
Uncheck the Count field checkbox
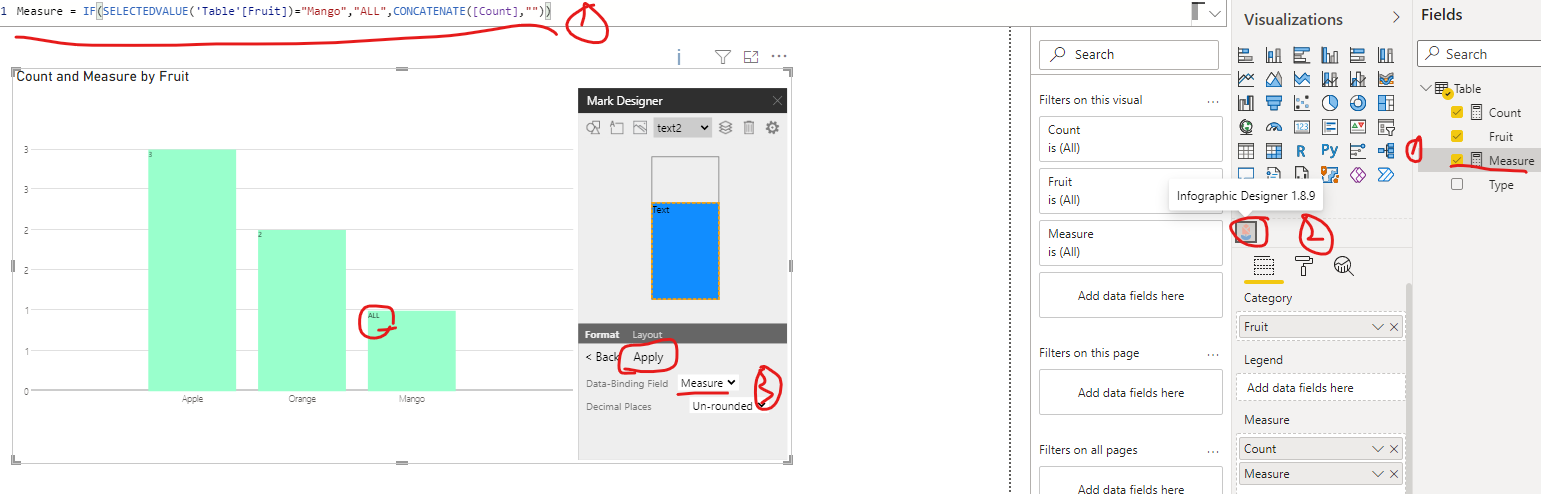(x=1457, y=113)
